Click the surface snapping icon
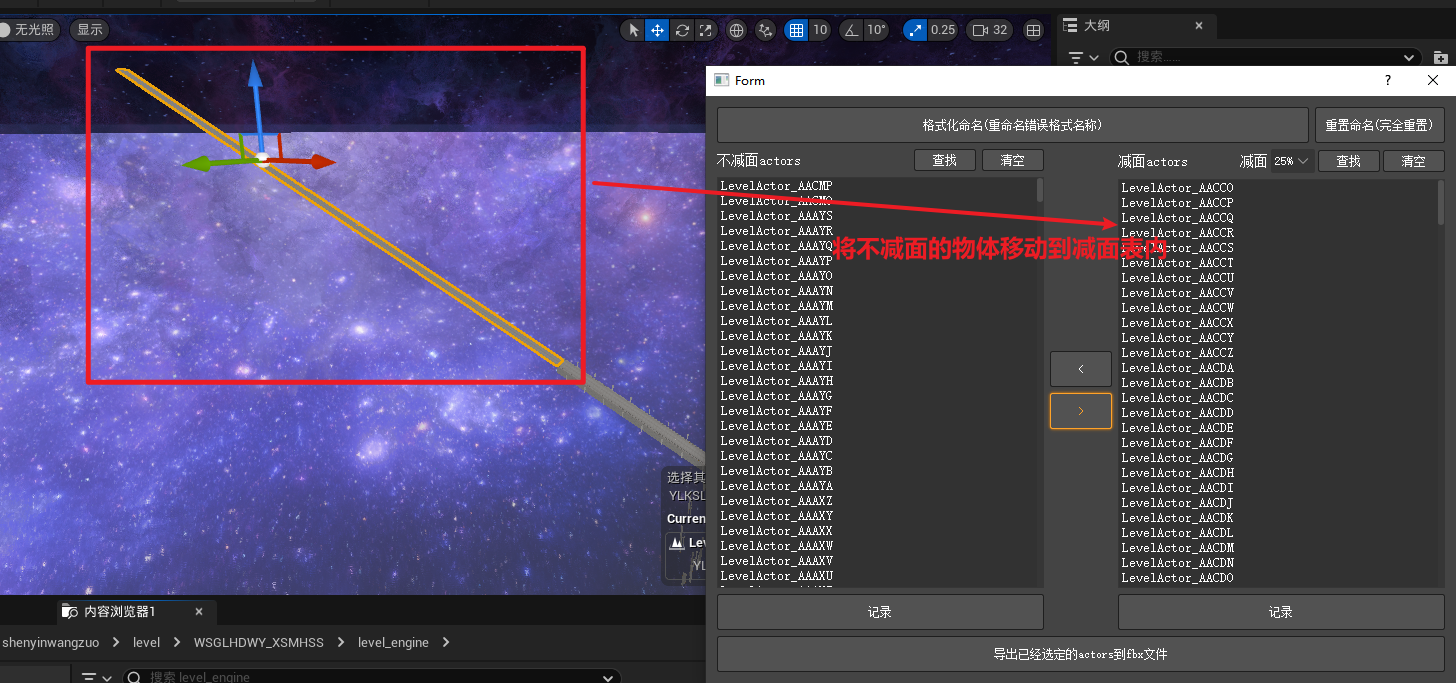Screen dimensions: 1456x683 tap(766, 30)
